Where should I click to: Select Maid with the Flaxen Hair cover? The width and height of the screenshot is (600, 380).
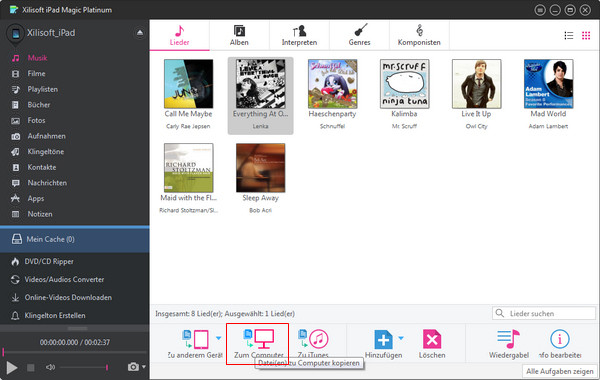coord(189,168)
